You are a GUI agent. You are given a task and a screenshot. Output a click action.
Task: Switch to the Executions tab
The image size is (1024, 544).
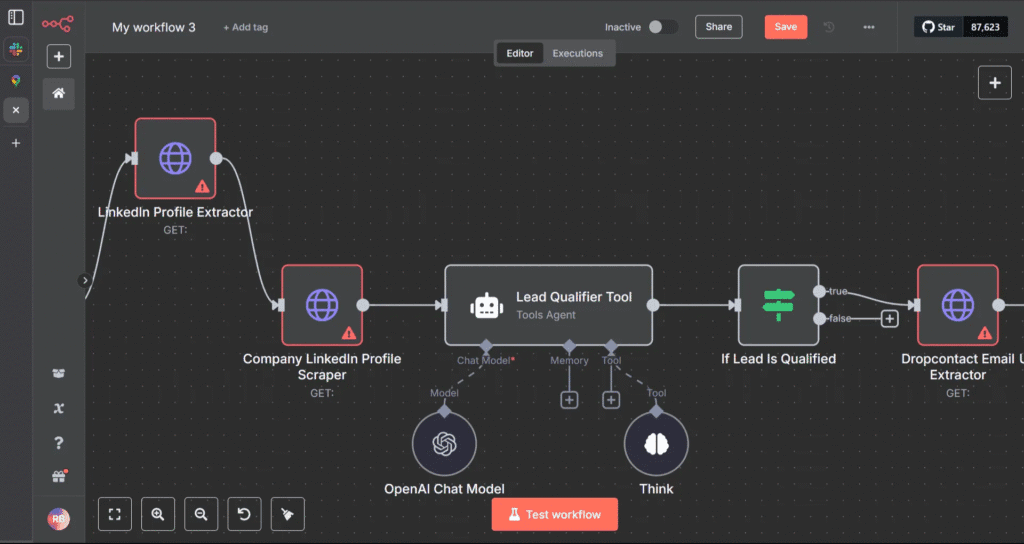(578, 53)
